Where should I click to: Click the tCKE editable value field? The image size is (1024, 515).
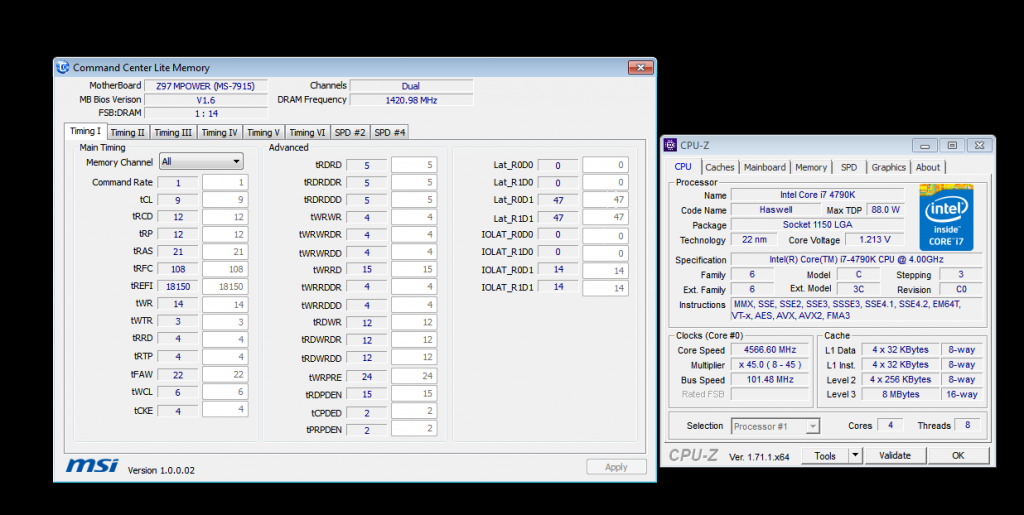point(225,409)
